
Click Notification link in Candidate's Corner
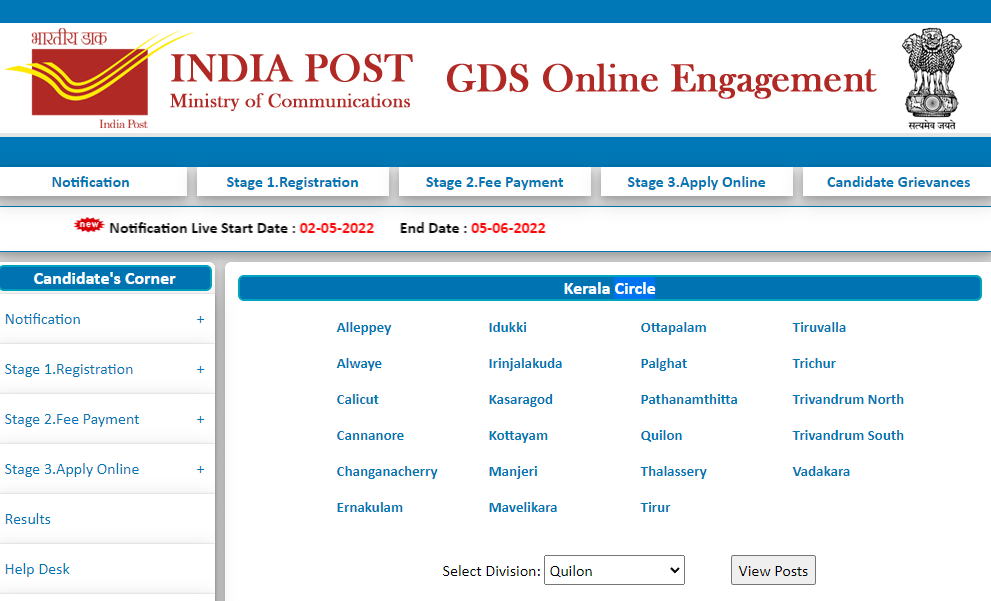(43, 320)
